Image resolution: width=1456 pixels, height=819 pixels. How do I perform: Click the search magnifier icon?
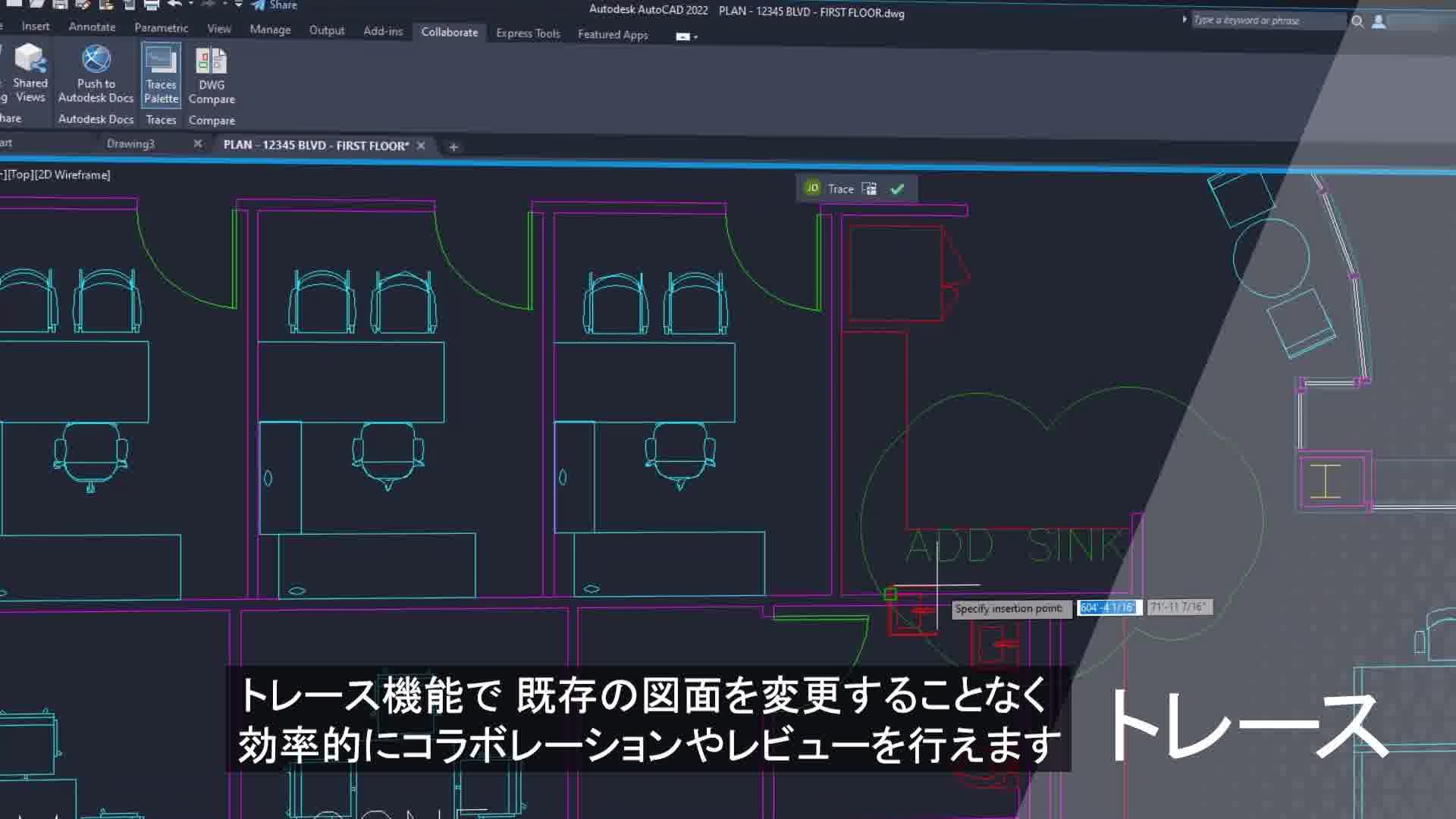pyautogui.click(x=1357, y=22)
